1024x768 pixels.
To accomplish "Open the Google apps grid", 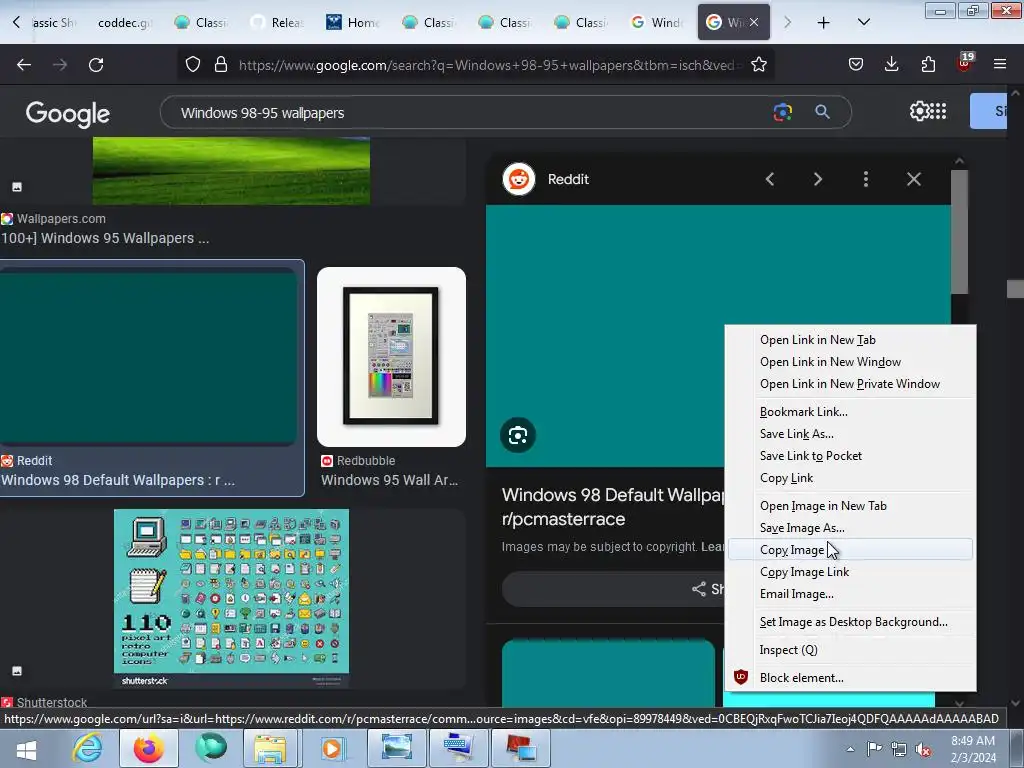I will click(x=938, y=111).
